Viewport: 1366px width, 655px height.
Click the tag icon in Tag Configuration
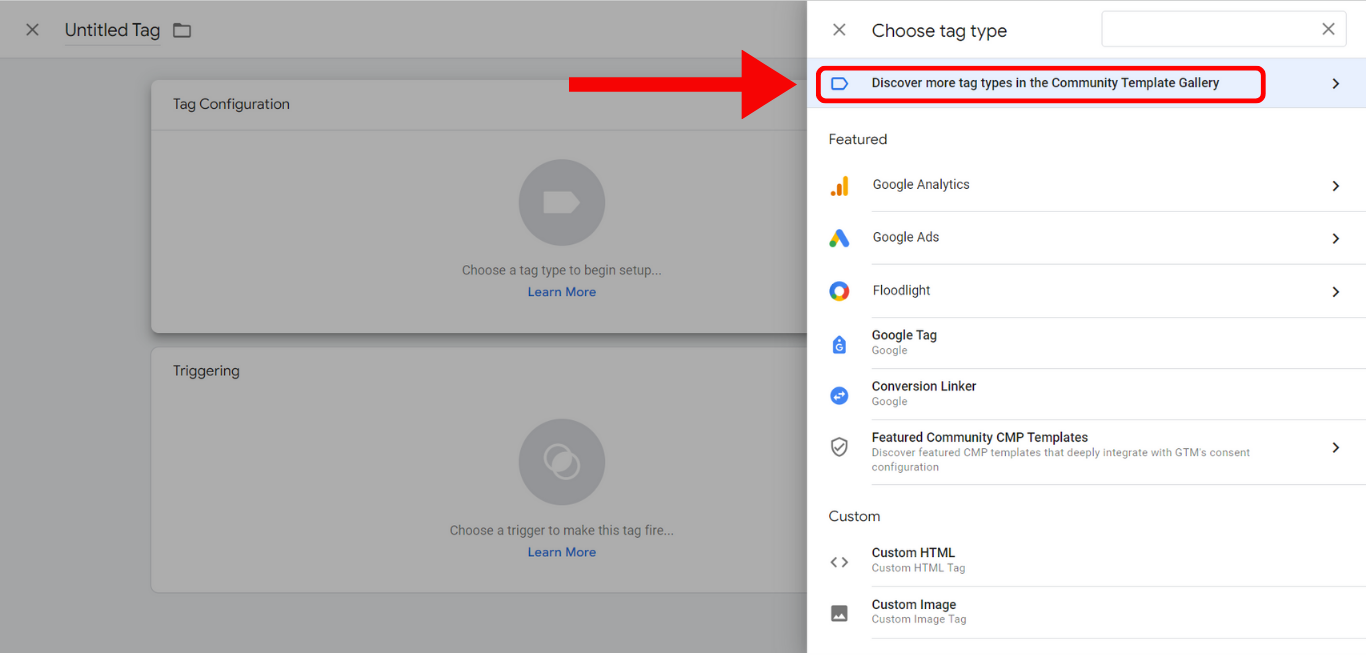tap(562, 203)
